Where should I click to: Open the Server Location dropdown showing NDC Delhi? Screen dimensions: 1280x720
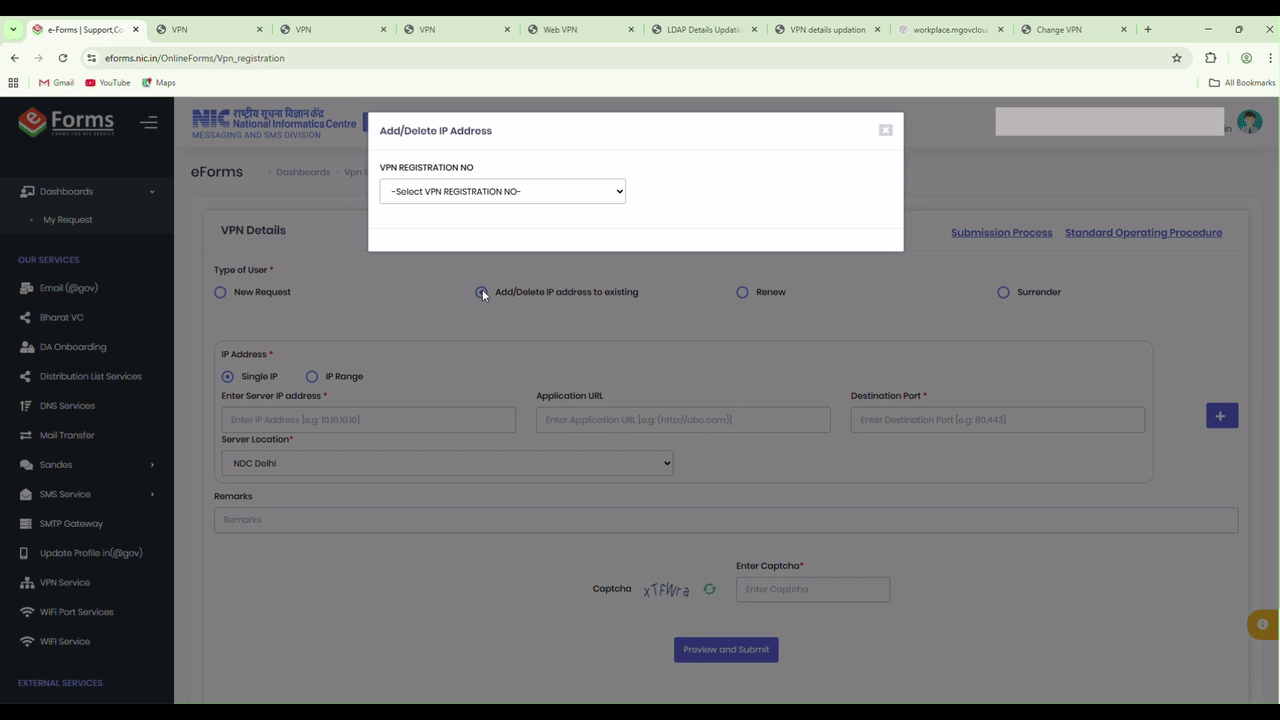tap(447, 463)
